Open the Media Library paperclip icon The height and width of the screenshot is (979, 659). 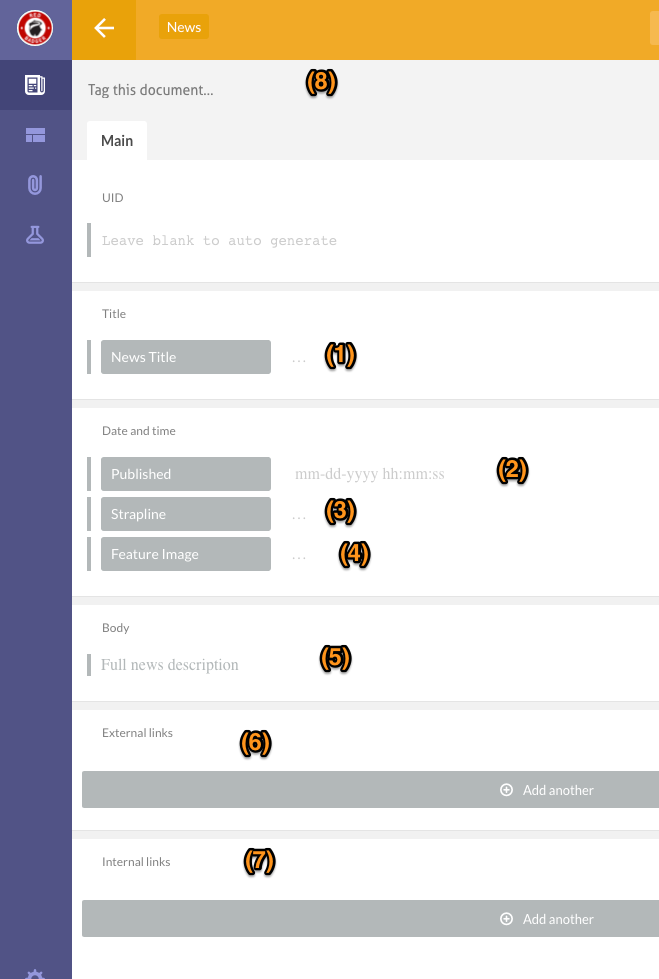[x=35, y=185]
